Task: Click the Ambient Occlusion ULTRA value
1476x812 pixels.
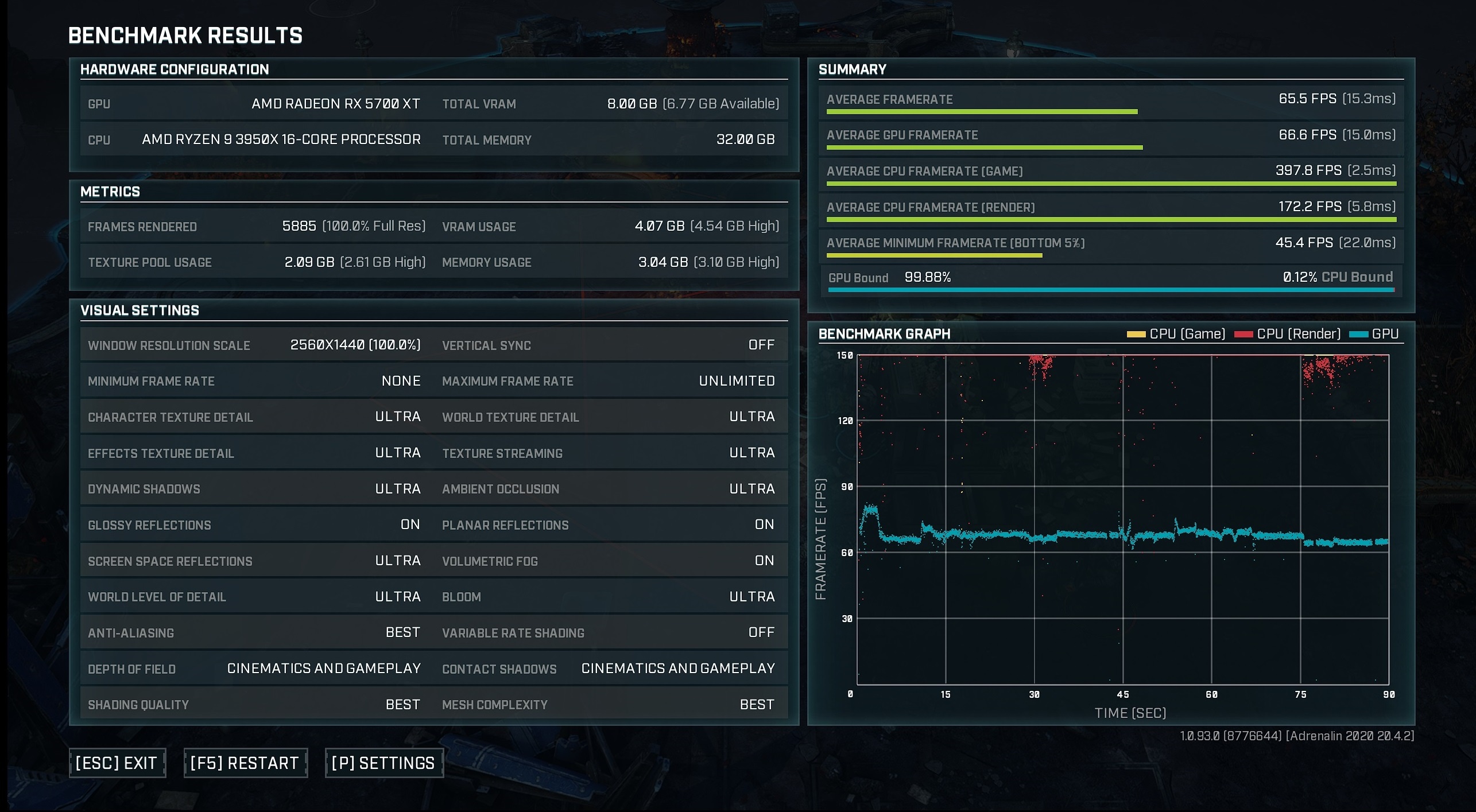Action: [752, 489]
